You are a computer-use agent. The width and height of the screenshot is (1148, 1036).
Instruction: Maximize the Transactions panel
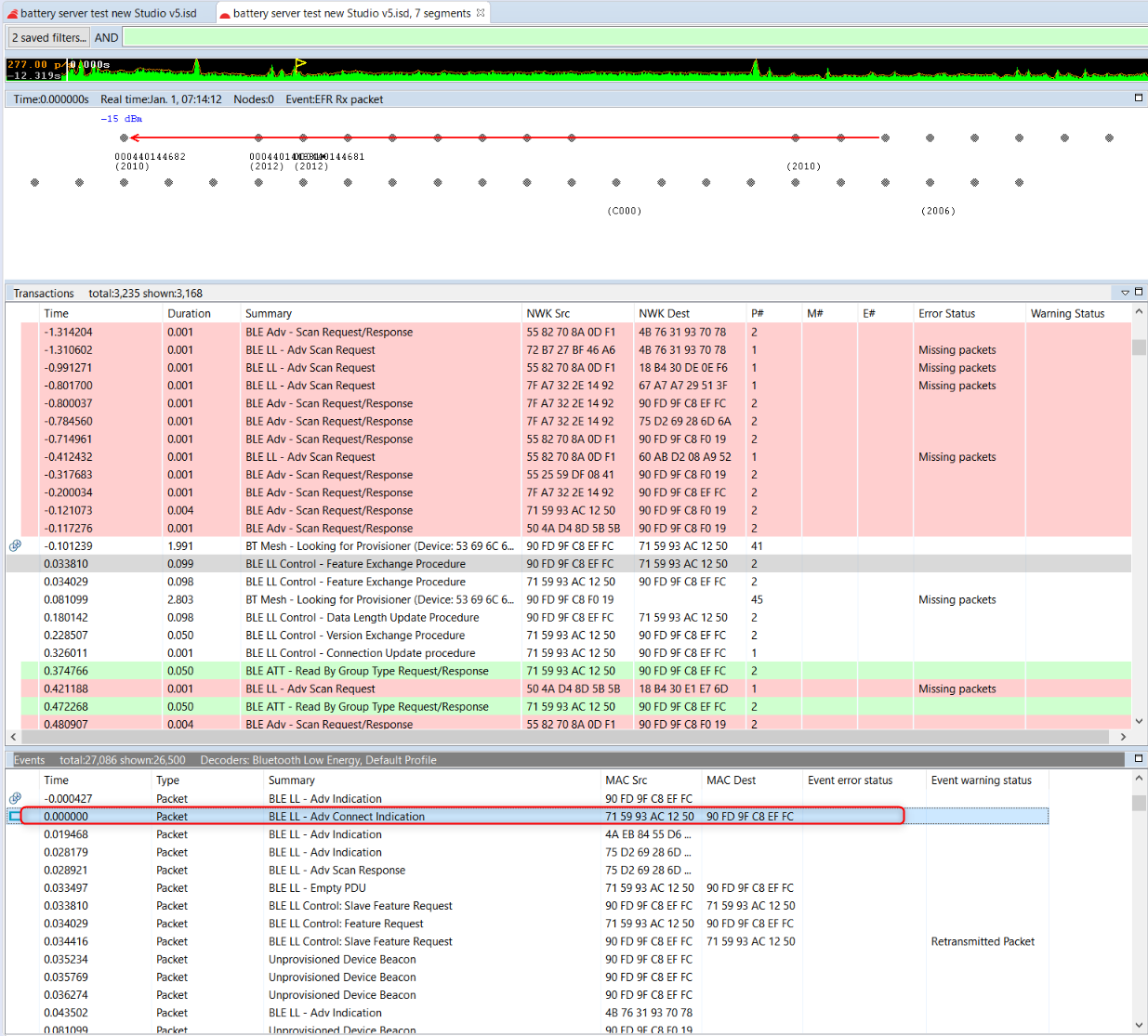1138,290
